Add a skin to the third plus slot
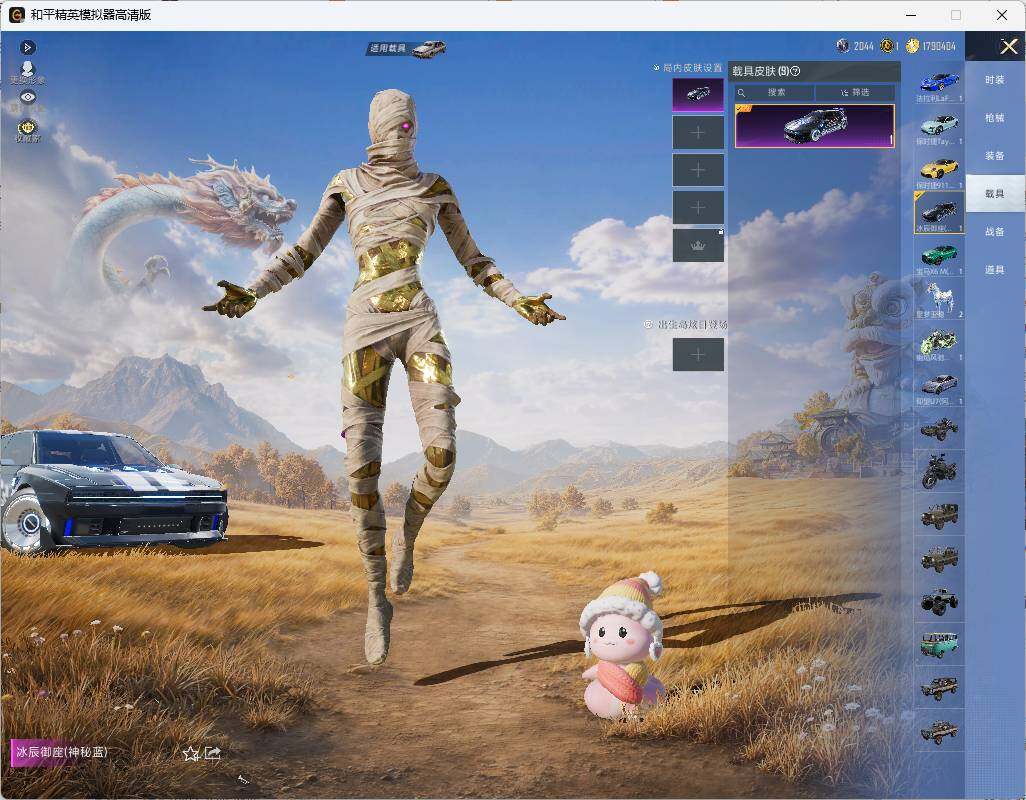 point(698,170)
